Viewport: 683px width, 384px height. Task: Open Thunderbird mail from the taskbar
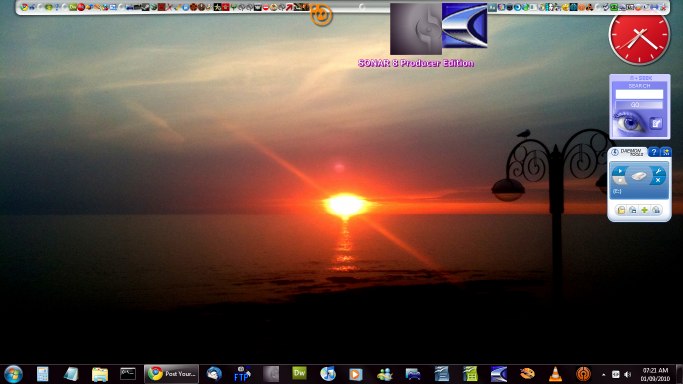(x=214, y=374)
